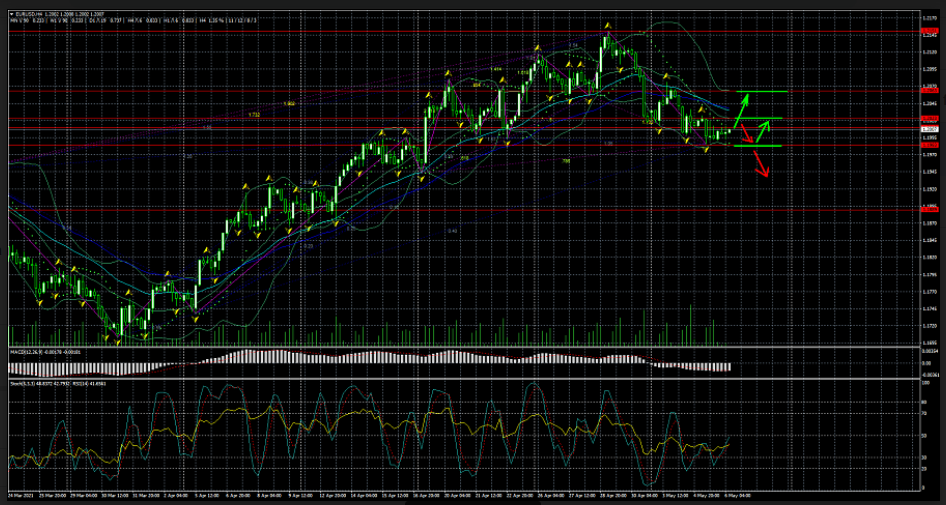
Task: Click the 1.732 Fibonacci level label
Action: pyautogui.click(x=255, y=115)
